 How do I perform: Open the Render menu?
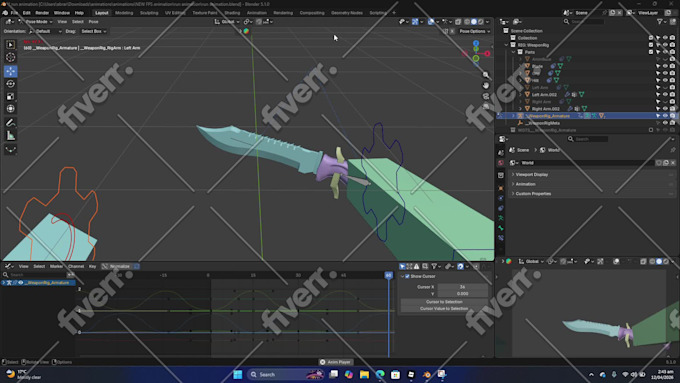(x=42, y=13)
